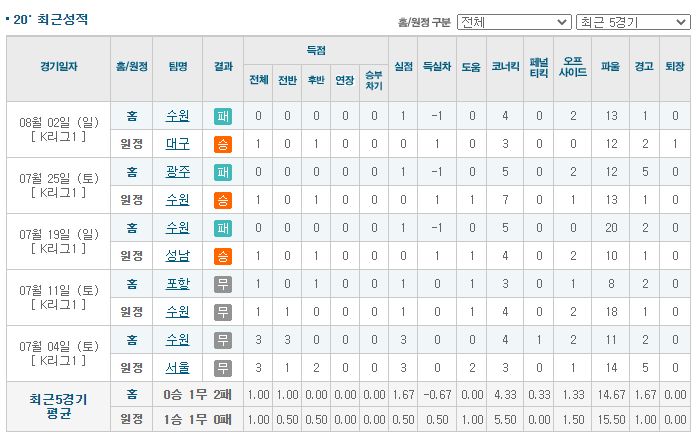696x438 pixels.
Task: Open 수원 home link in 07월 19일 match
Action: (178, 228)
